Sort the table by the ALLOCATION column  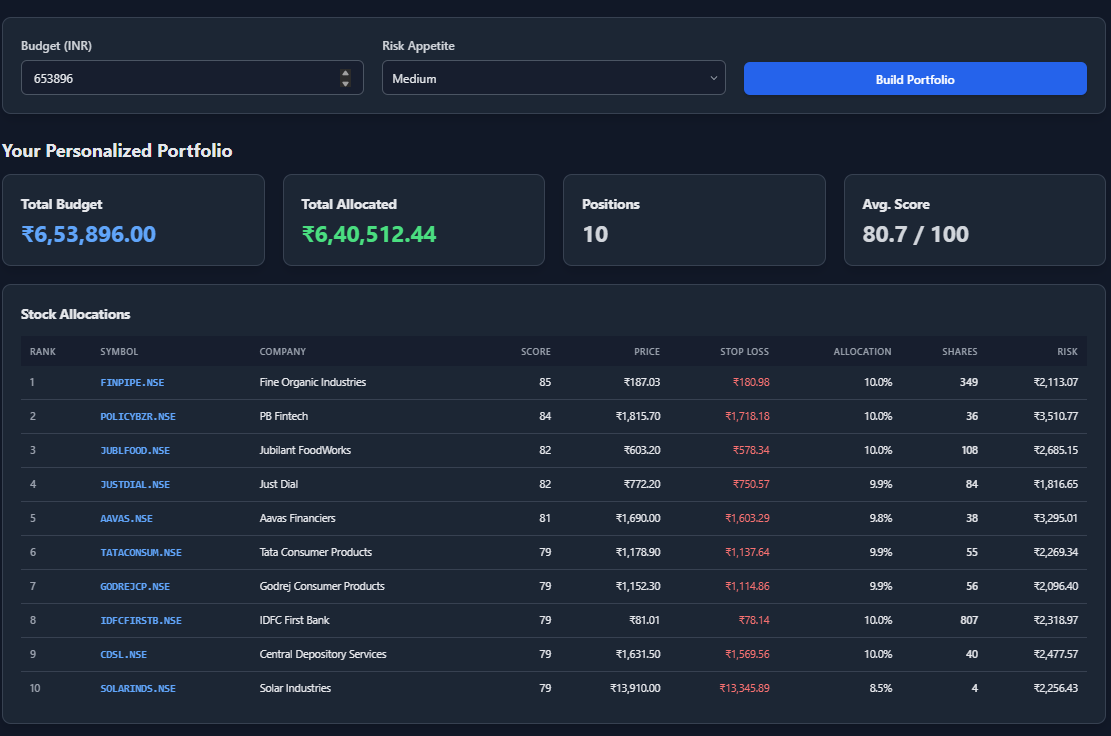pyautogui.click(x=862, y=351)
